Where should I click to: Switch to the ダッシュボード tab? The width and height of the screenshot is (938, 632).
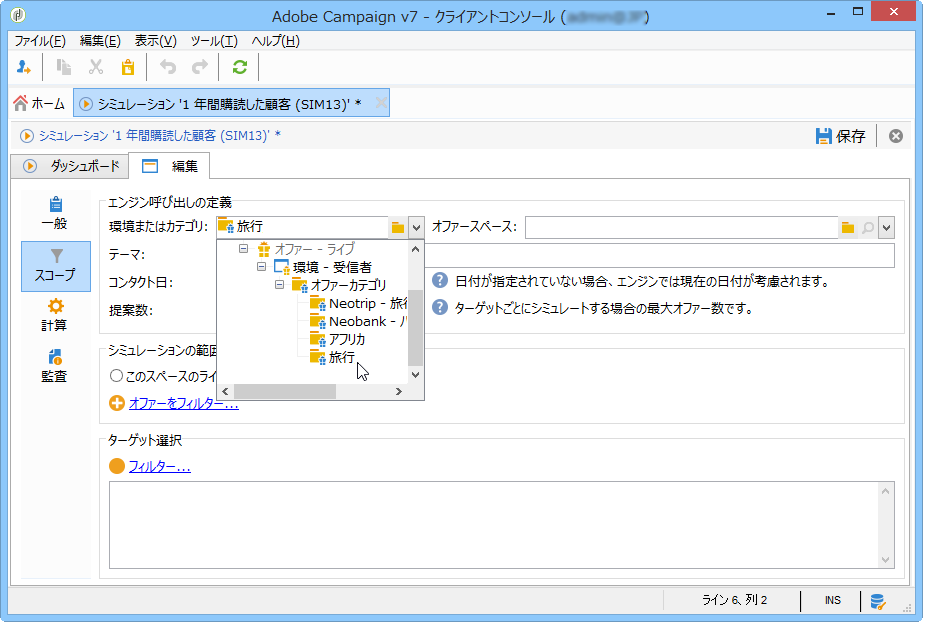[70, 166]
